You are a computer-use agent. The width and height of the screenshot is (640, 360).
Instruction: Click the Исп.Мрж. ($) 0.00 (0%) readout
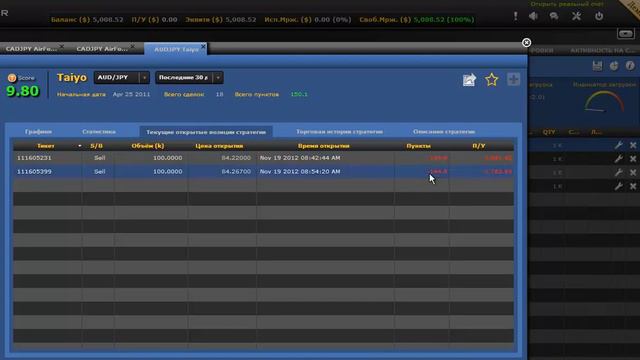click(x=308, y=19)
